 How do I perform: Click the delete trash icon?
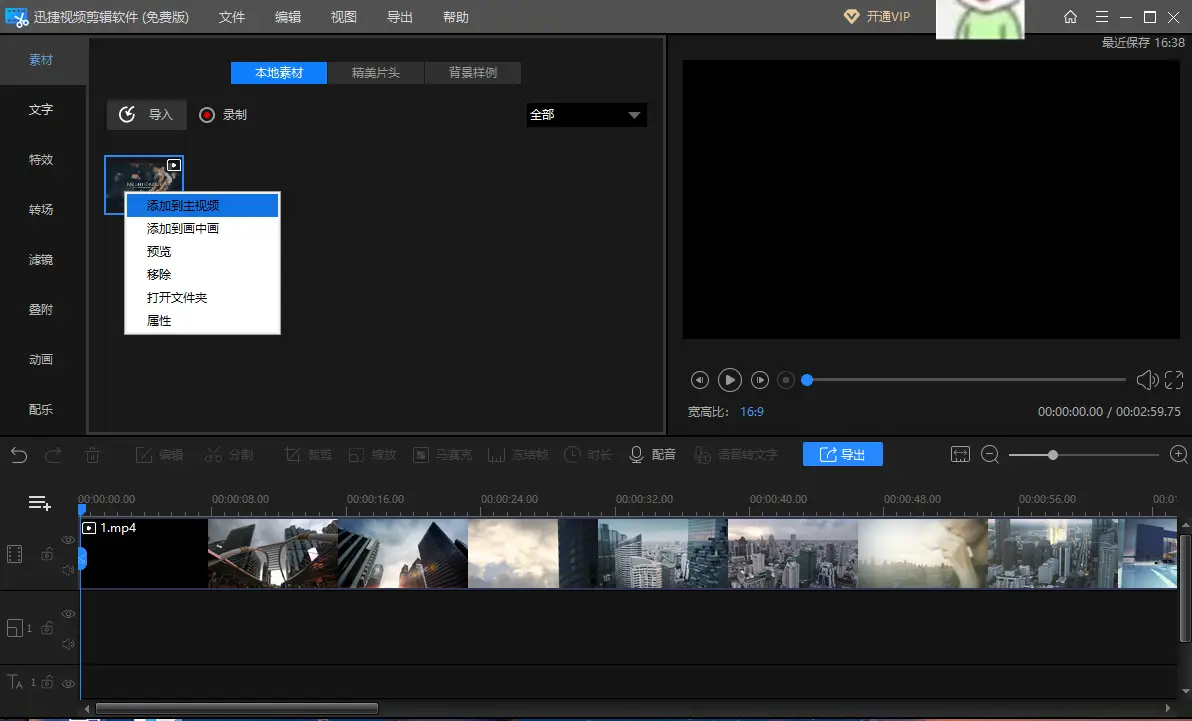coord(92,455)
